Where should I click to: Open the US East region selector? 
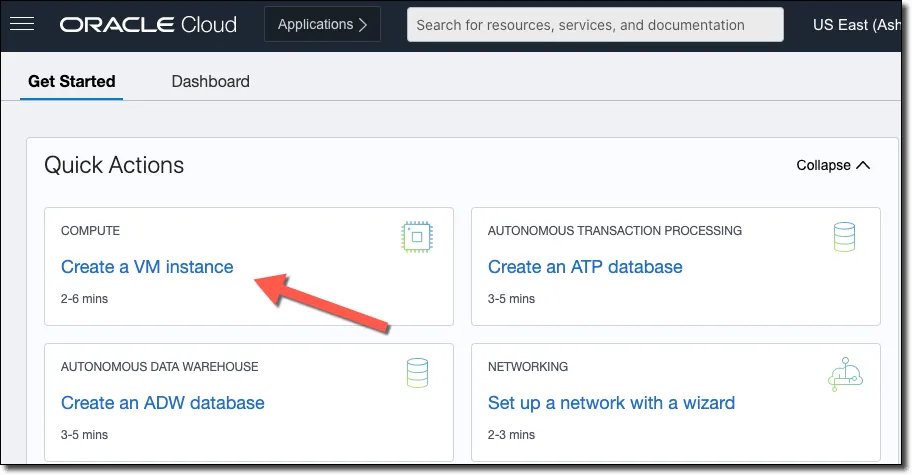(x=857, y=24)
